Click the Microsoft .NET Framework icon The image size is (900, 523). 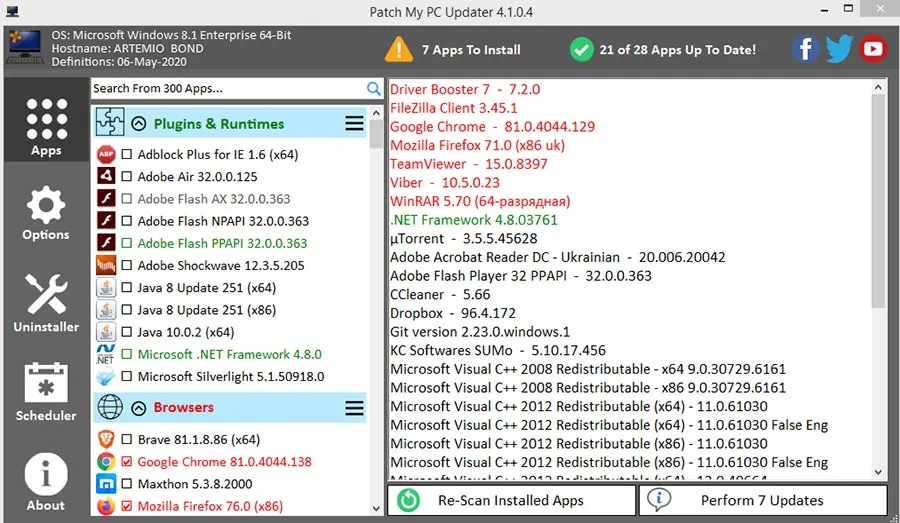(x=106, y=354)
